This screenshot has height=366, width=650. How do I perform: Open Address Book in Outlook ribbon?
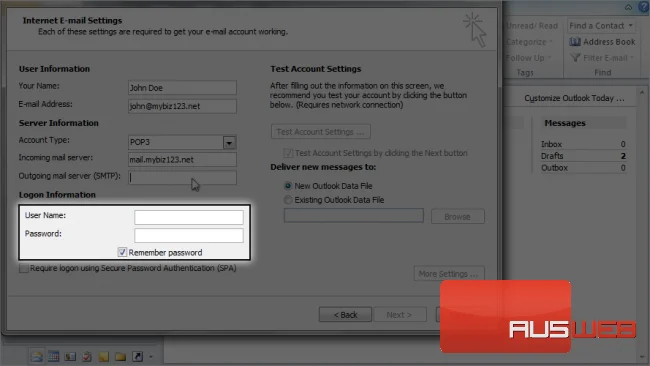602,42
